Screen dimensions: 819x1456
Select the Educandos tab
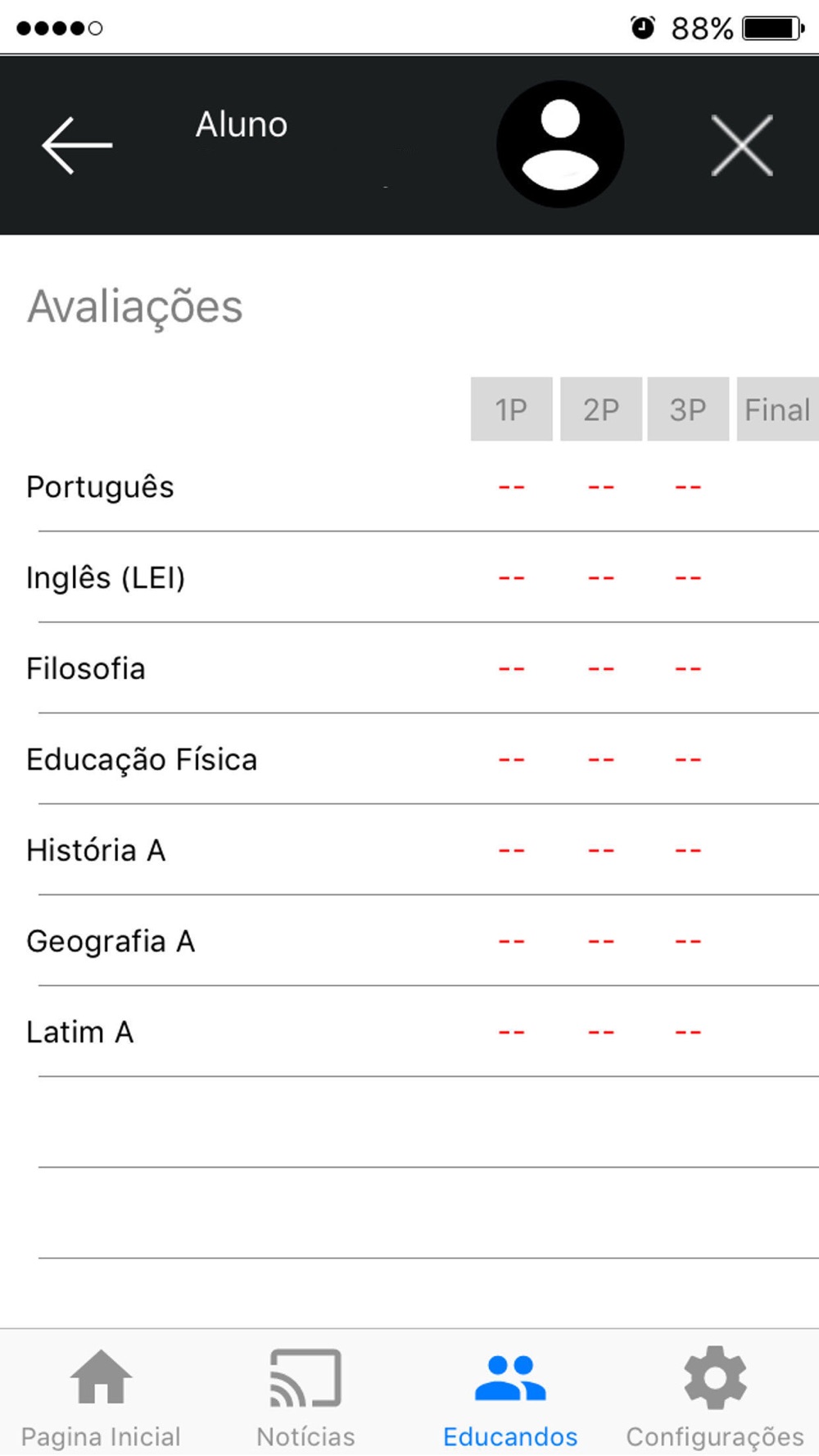510,1397
